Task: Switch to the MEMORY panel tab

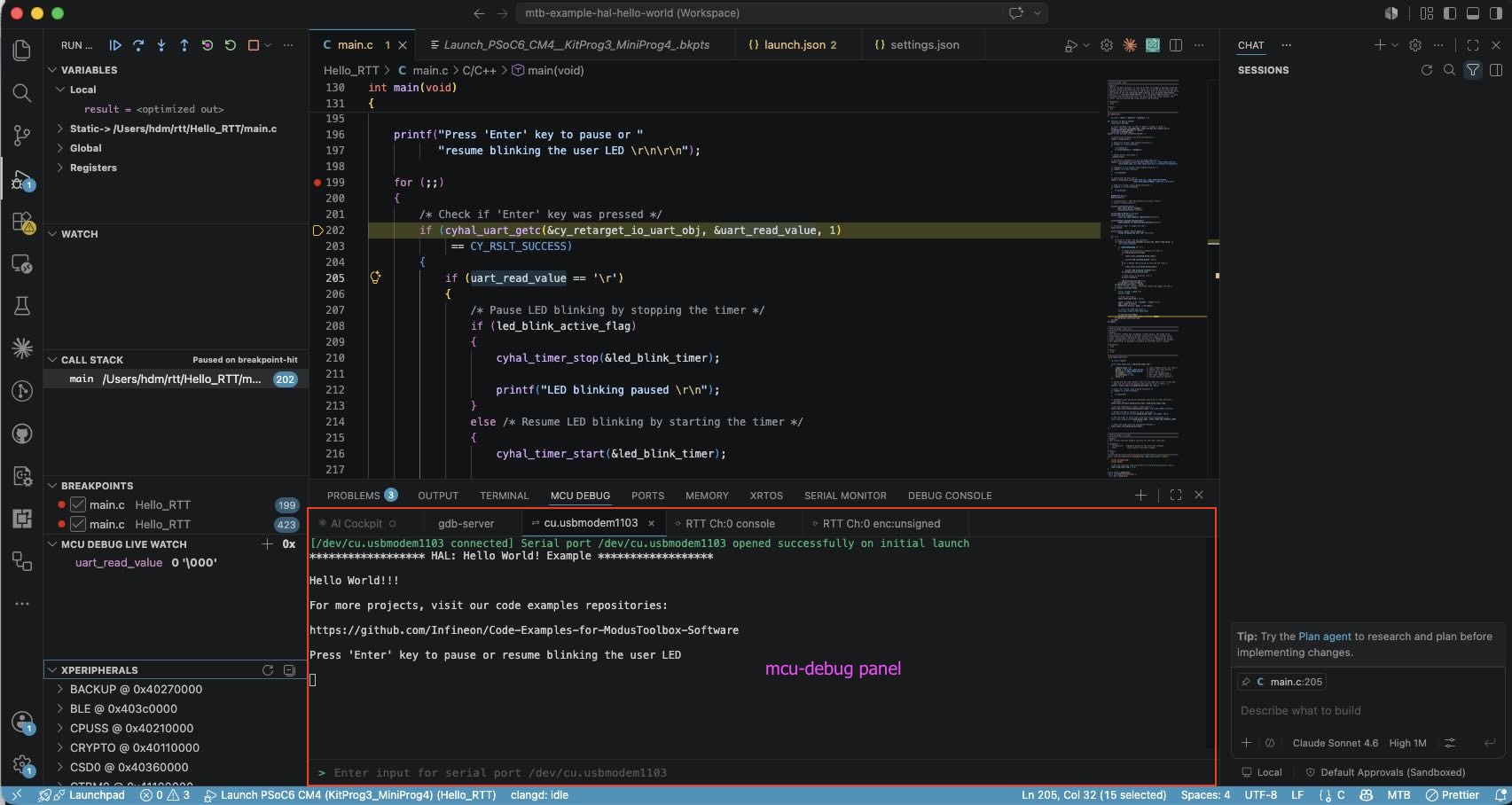Action: click(707, 496)
